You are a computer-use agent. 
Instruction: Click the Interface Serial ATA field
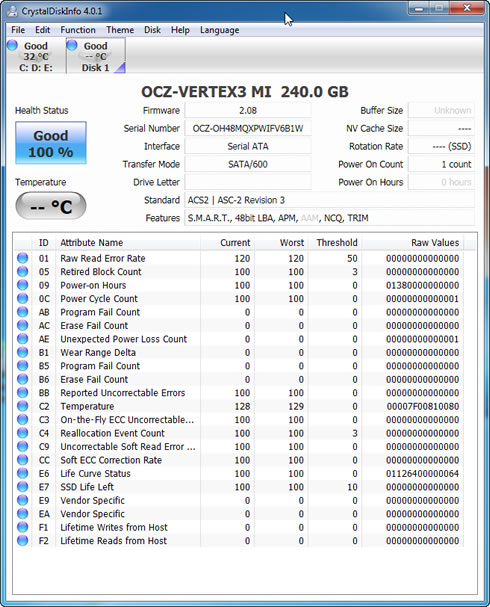[x=248, y=146]
